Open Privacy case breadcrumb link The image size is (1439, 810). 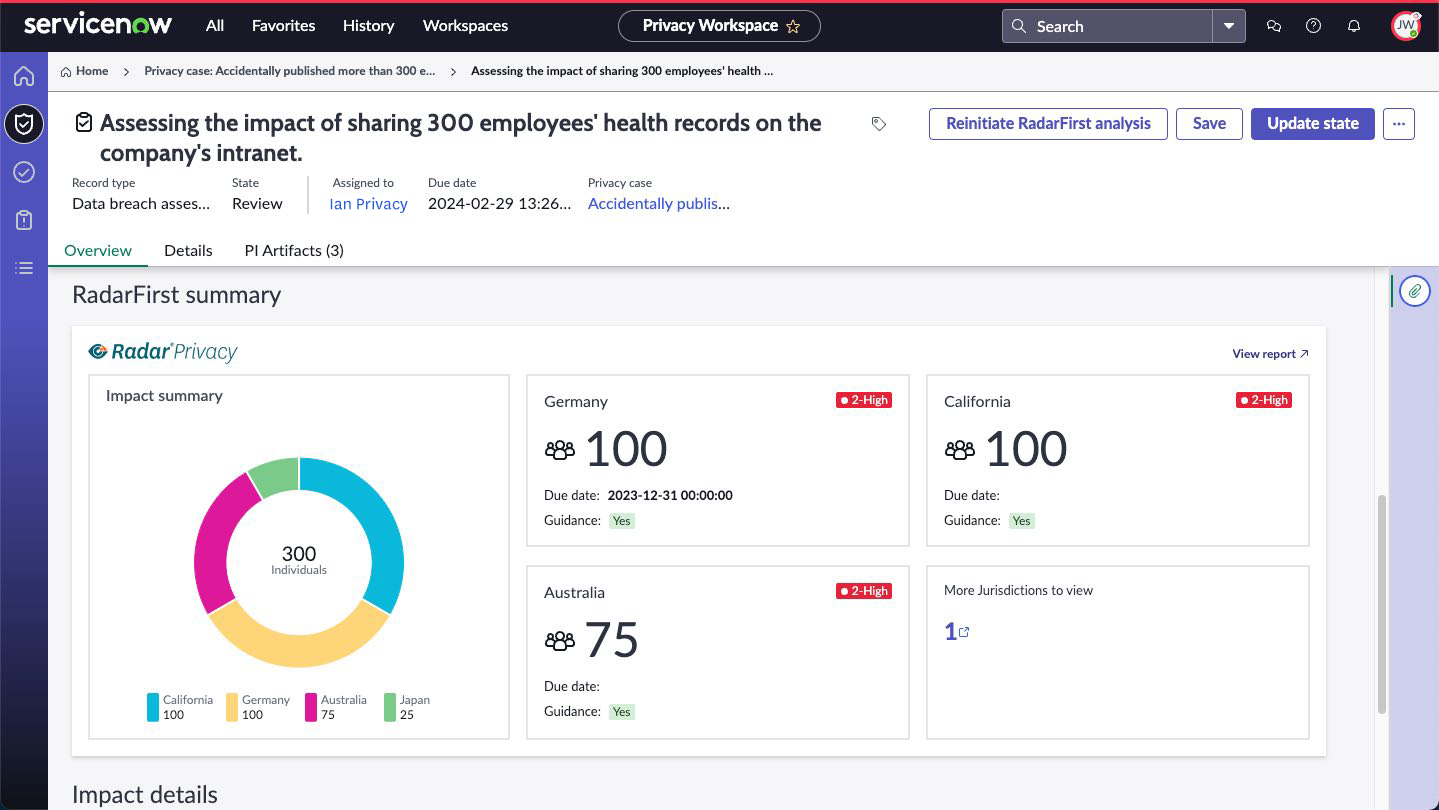pyautogui.click(x=290, y=71)
